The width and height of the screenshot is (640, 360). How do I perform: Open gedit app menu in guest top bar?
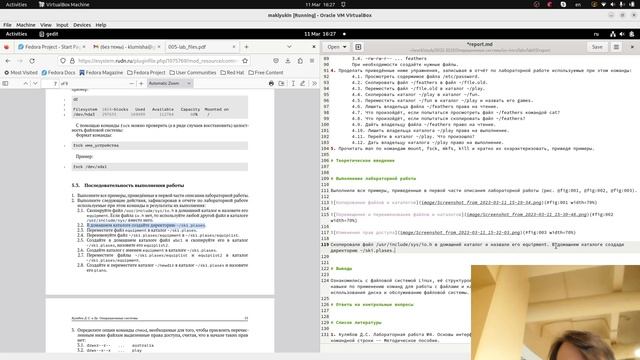(x=49, y=34)
